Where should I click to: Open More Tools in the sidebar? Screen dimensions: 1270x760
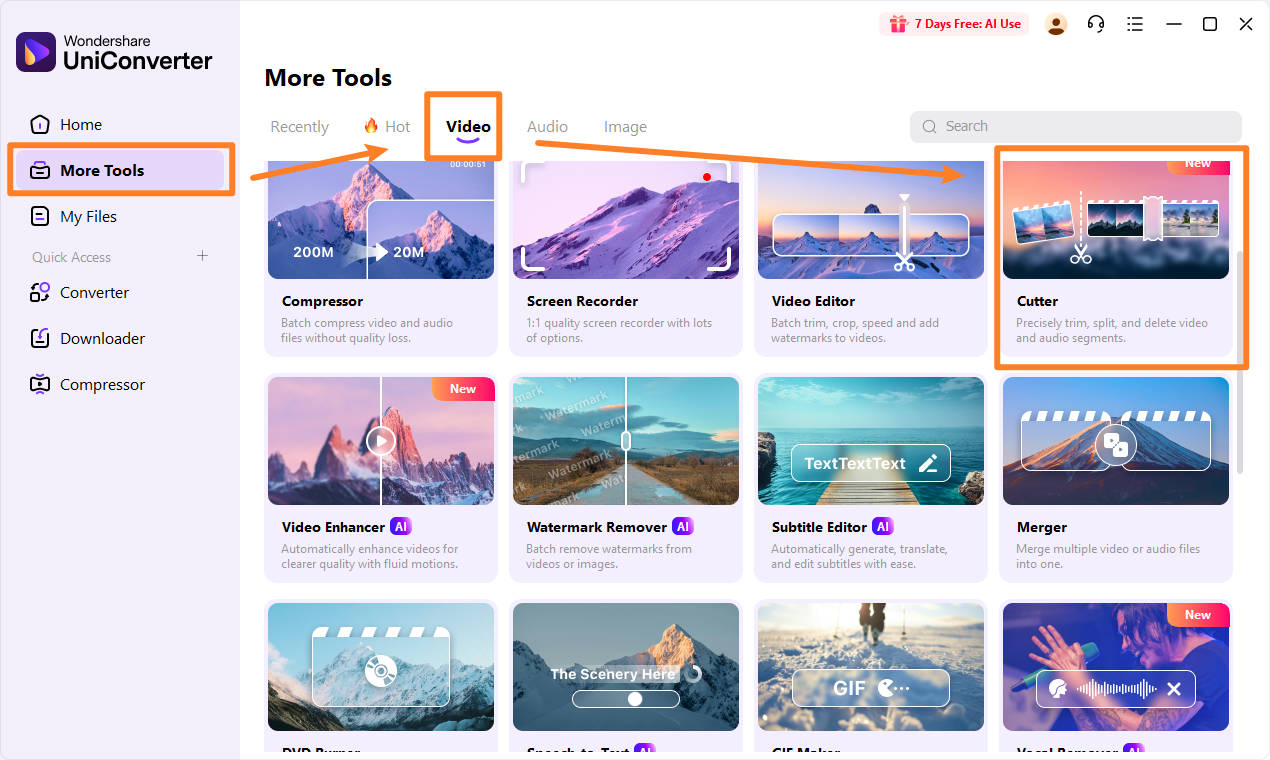(x=120, y=170)
